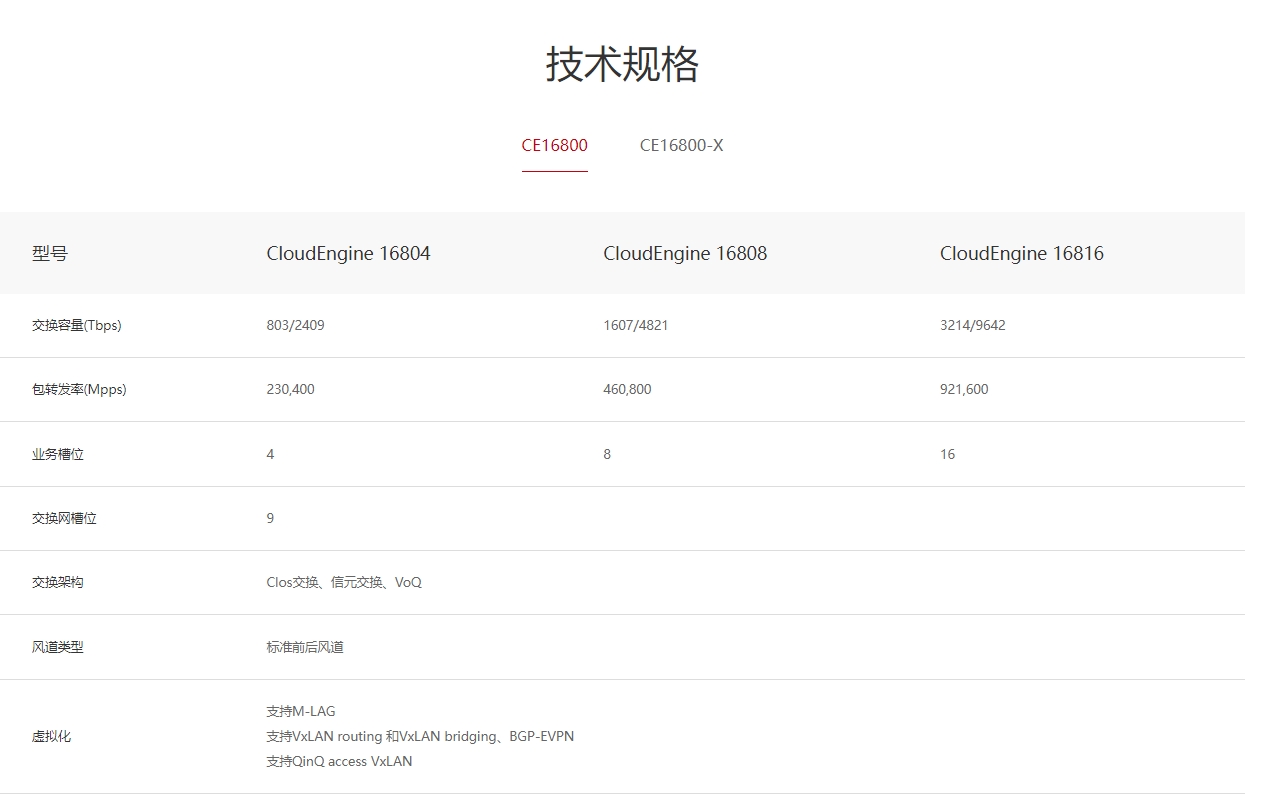The image size is (1264, 798).
Task: Select the 230,400 forwarding rate value
Action: [290, 390]
